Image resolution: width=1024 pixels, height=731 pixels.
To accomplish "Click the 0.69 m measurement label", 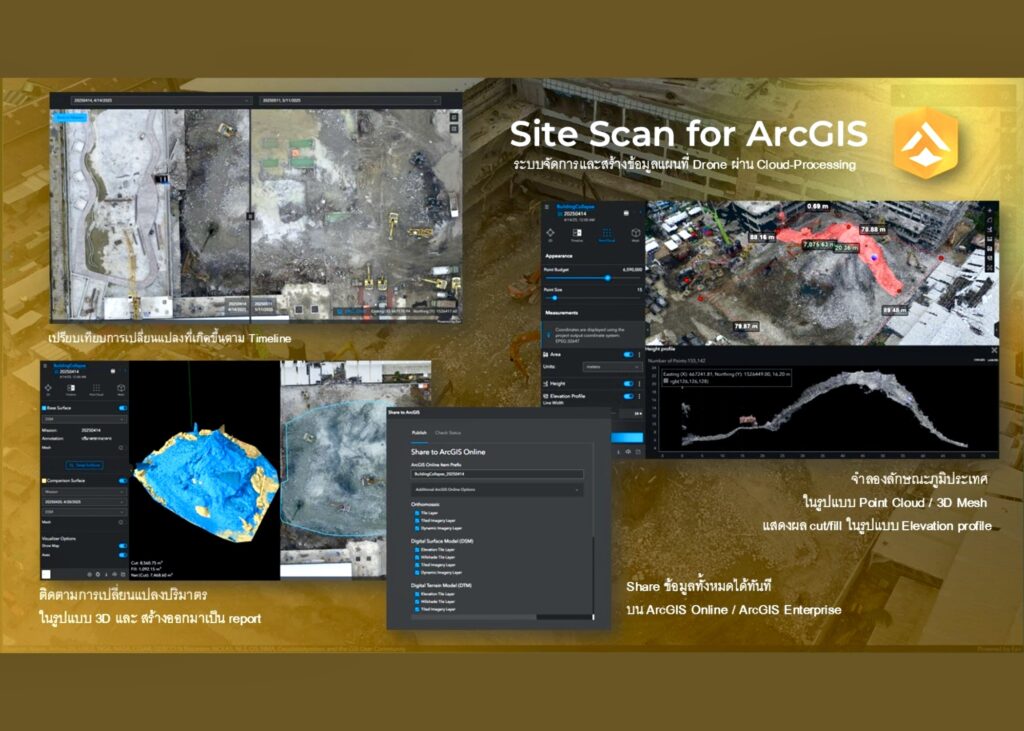I will coord(818,206).
